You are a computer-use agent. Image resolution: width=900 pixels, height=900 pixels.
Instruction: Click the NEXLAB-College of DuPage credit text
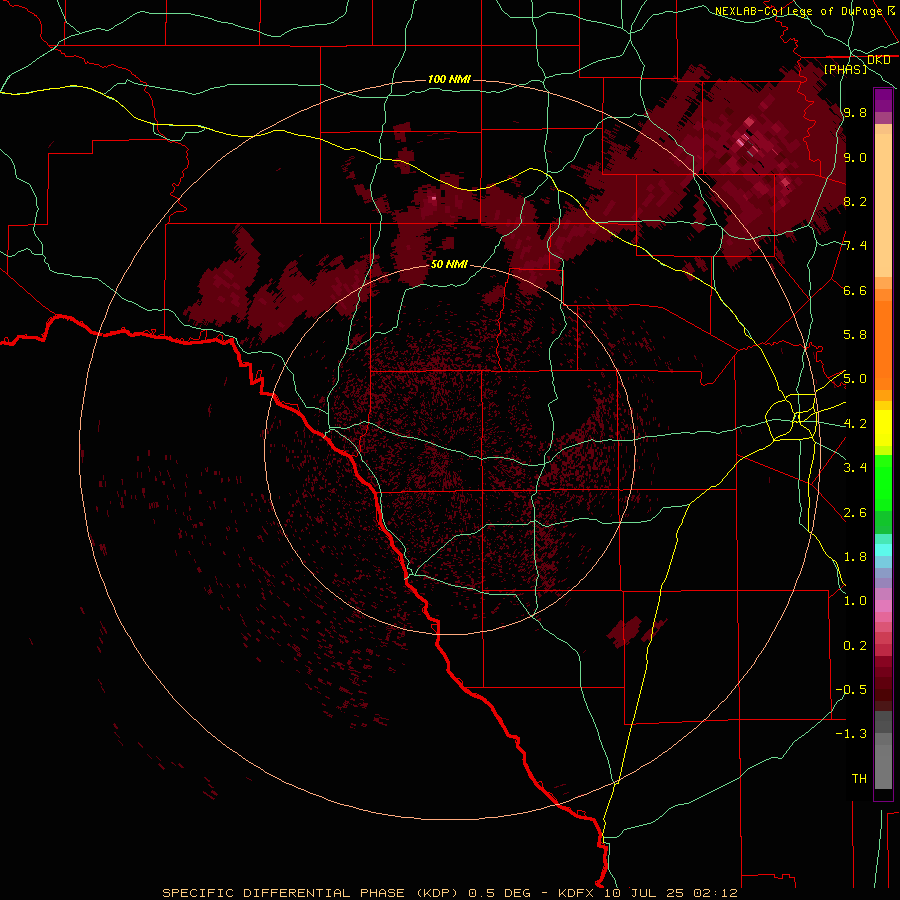[798, 11]
